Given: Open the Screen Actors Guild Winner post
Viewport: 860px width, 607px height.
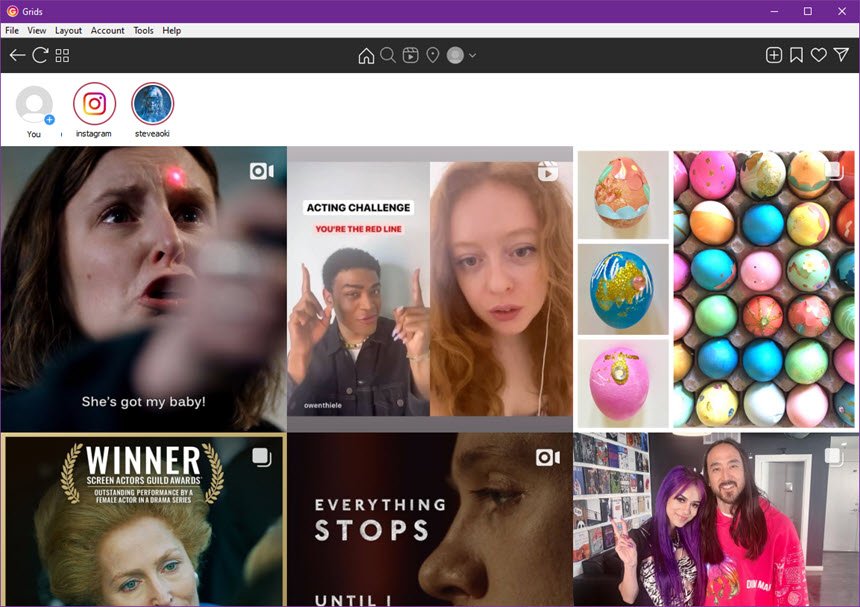Looking at the screenshot, I should [x=143, y=519].
